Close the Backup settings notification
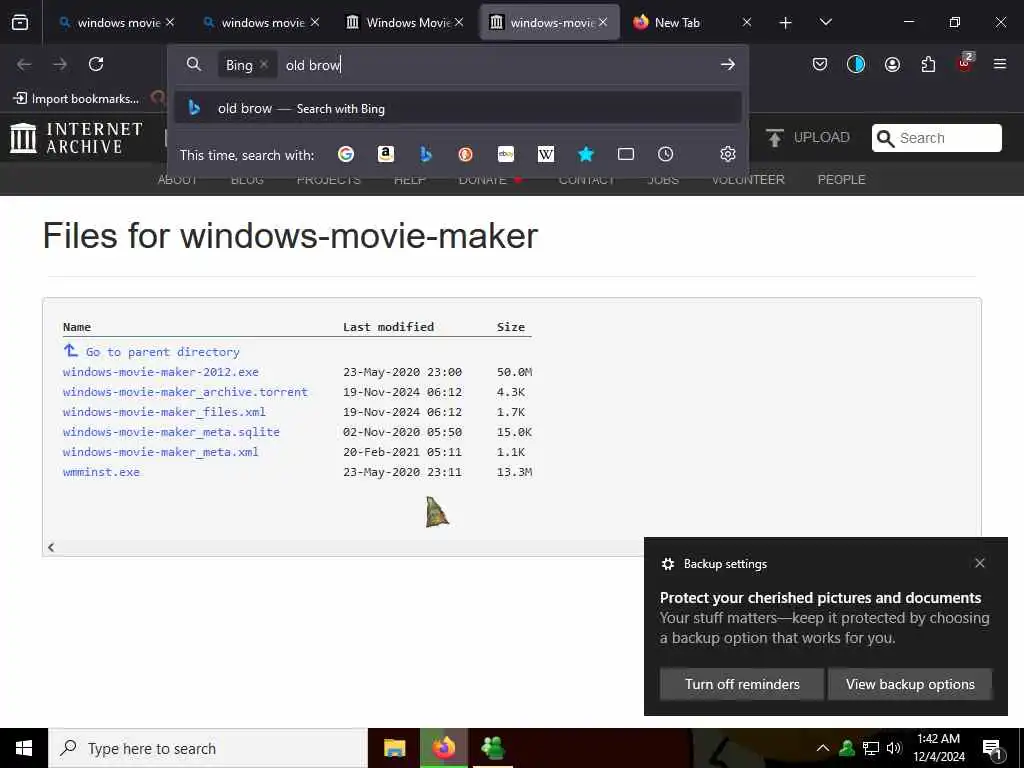The height and width of the screenshot is (768, 1024). (x=980, y=563)
